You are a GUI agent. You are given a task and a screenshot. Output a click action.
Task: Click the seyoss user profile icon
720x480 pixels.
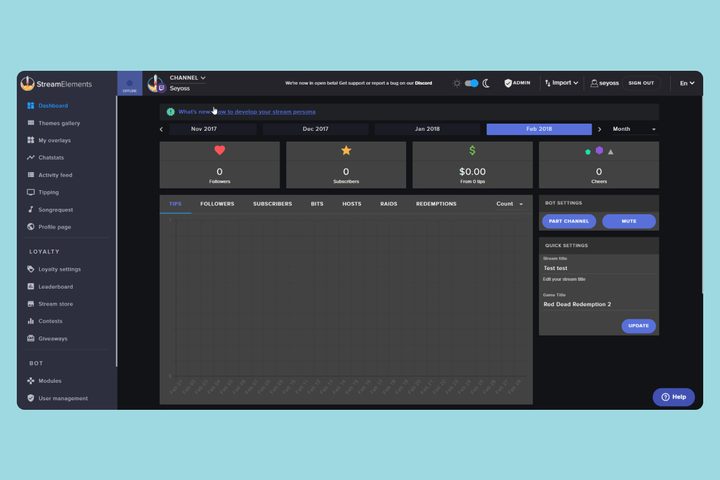pos(594,83)
